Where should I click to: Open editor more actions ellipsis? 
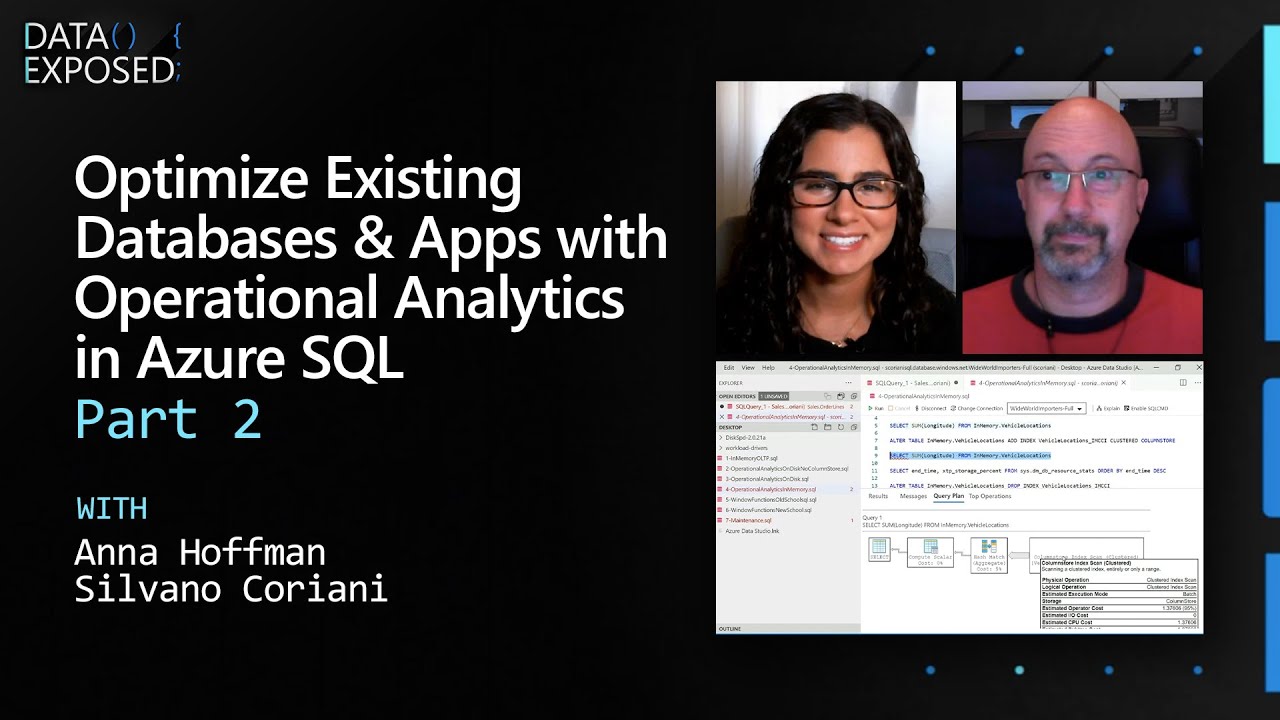pyautogui.click(x=1197, y=383)
